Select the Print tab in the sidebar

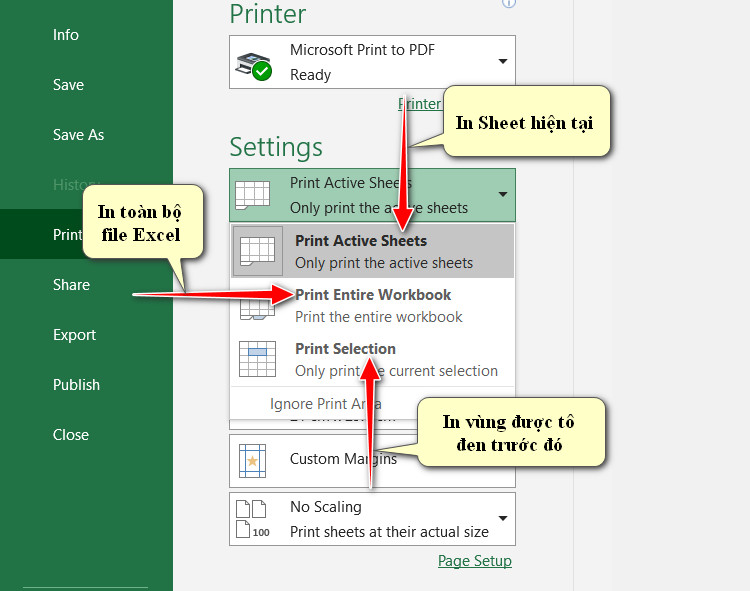point(67,234)
